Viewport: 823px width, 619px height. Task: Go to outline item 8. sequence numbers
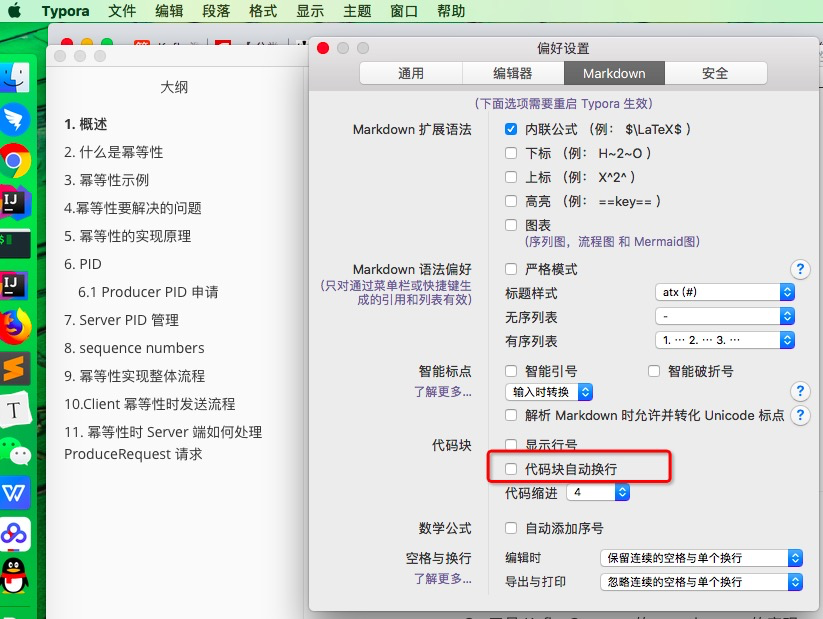134,348
